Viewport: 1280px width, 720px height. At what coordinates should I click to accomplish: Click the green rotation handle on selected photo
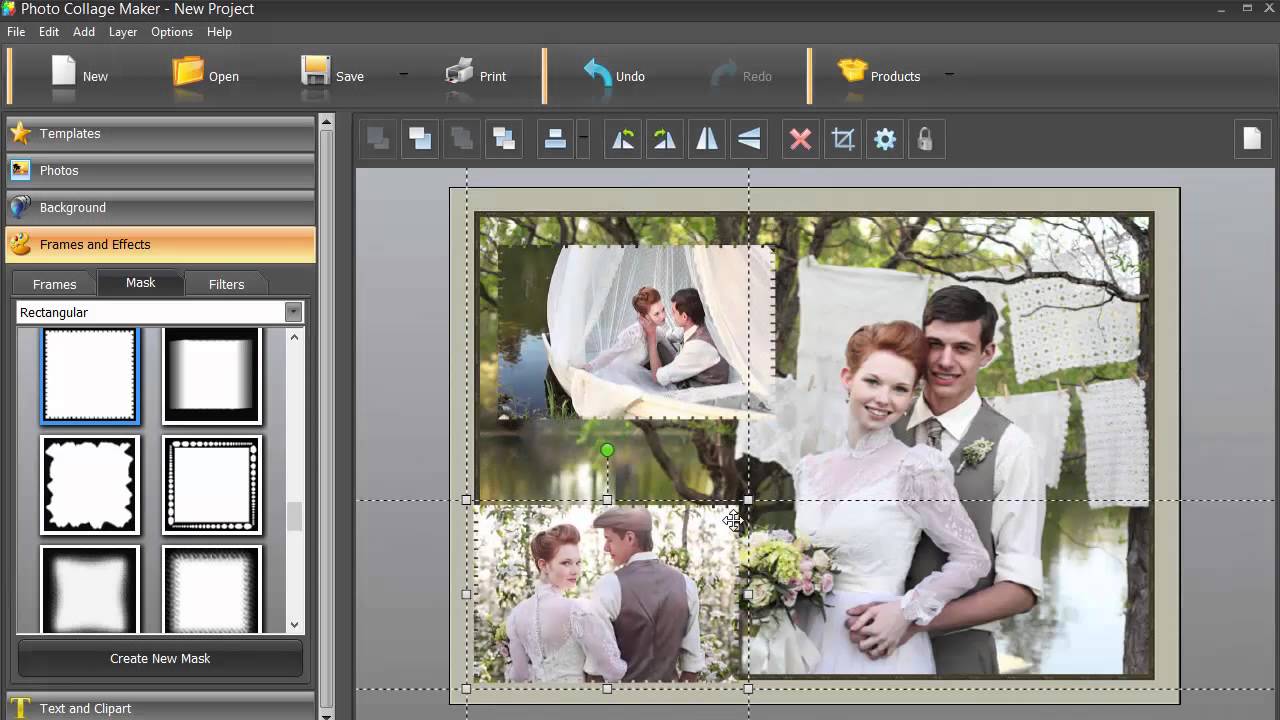coord(607,451)
